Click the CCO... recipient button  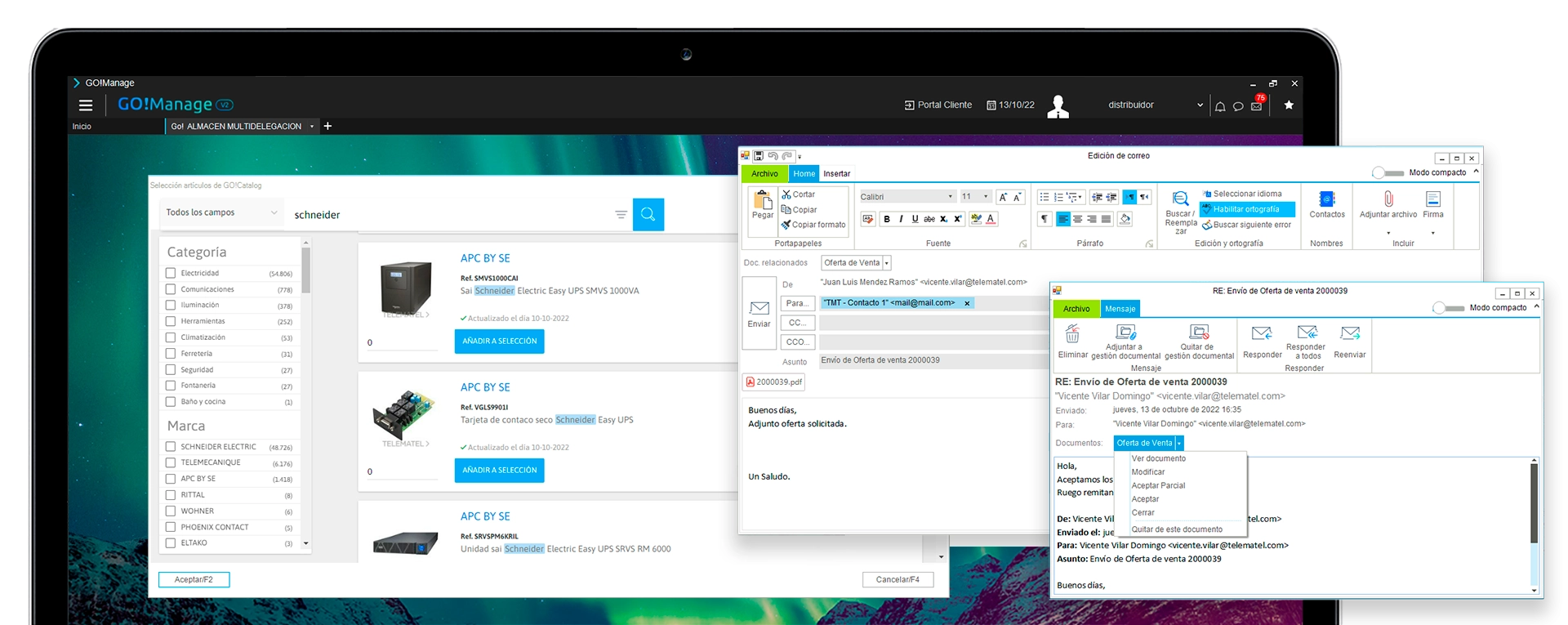click(x=796, y=342)
